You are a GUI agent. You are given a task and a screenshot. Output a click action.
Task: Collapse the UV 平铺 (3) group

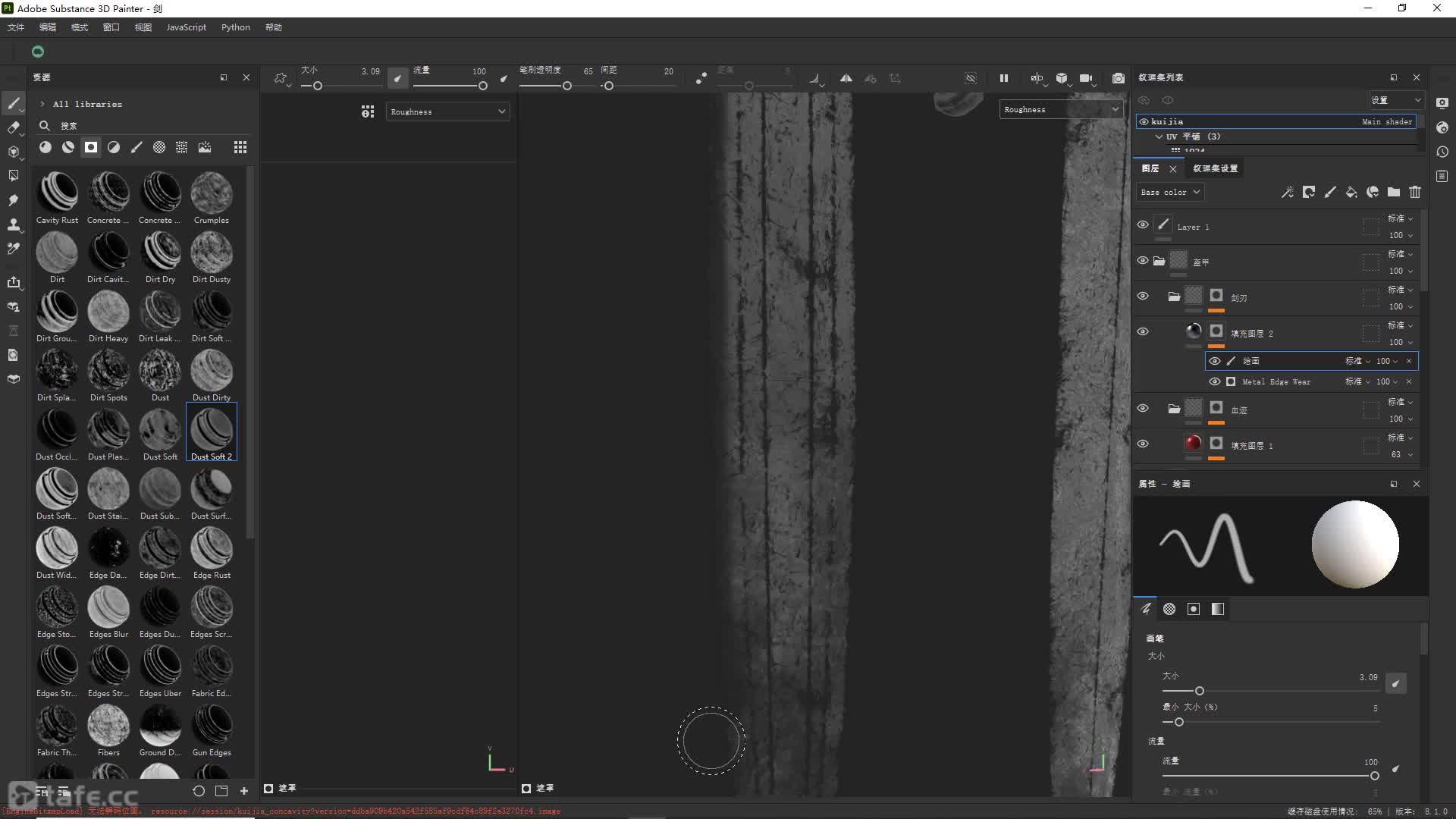[1159, 136]
